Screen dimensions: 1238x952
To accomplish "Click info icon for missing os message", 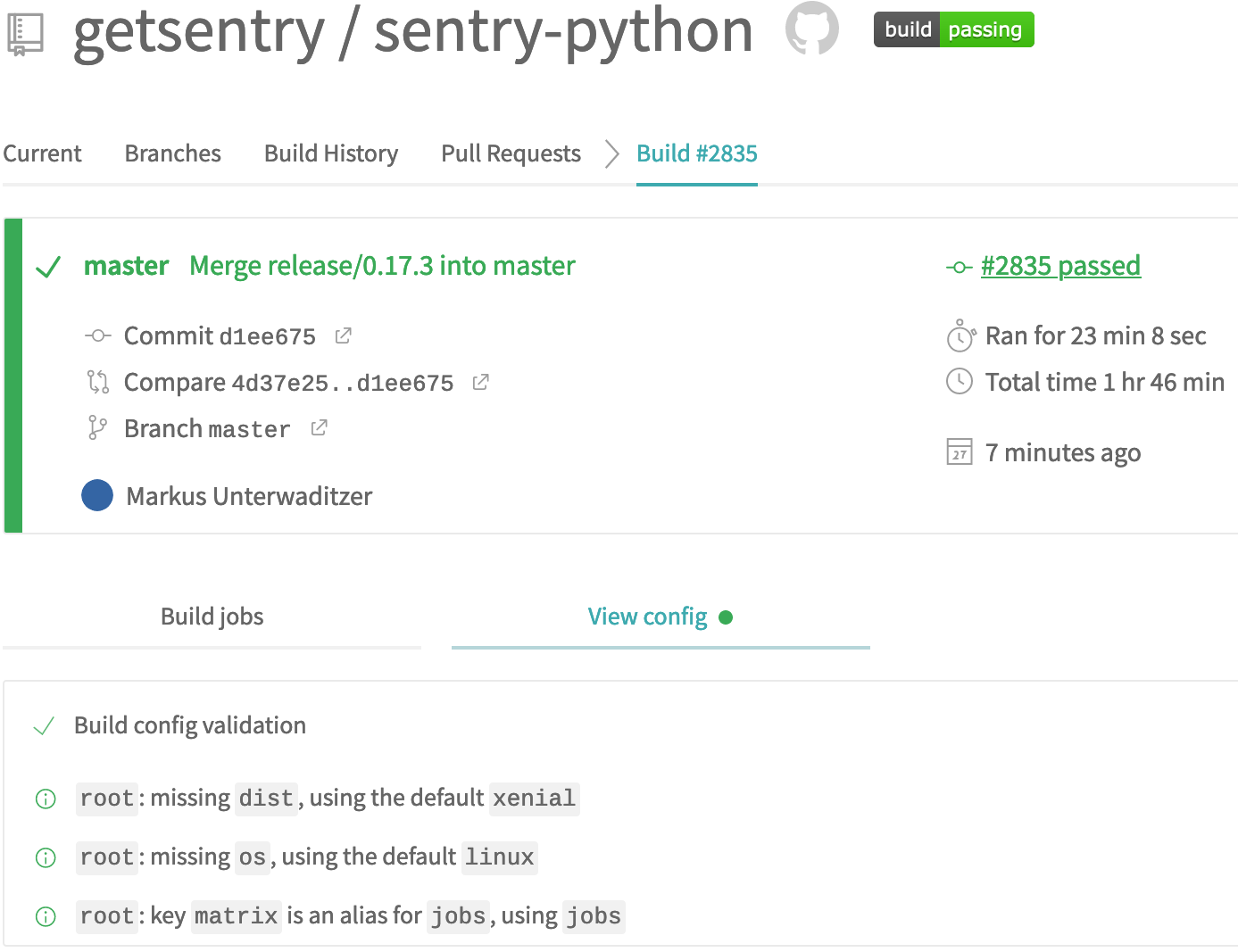I will [46, 857].
